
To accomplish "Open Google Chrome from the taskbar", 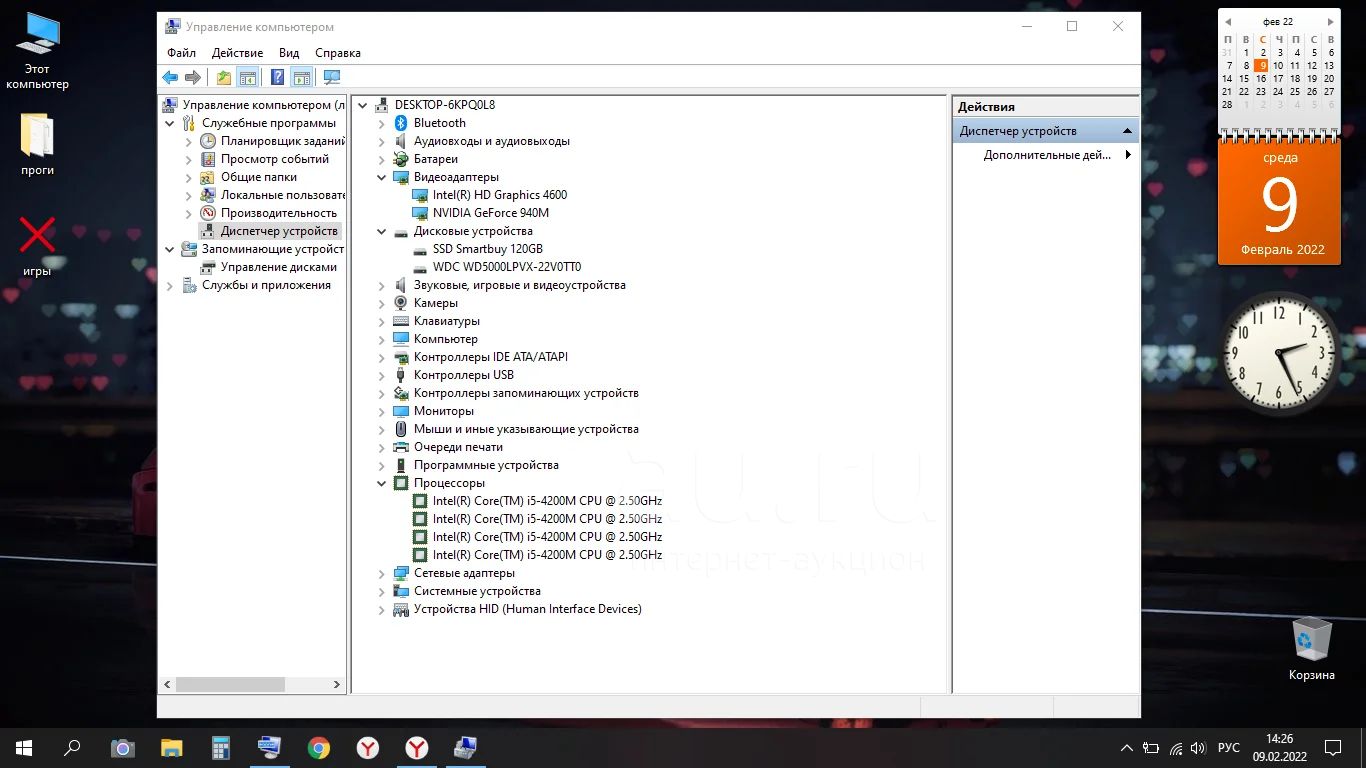I will coord(319,747).
